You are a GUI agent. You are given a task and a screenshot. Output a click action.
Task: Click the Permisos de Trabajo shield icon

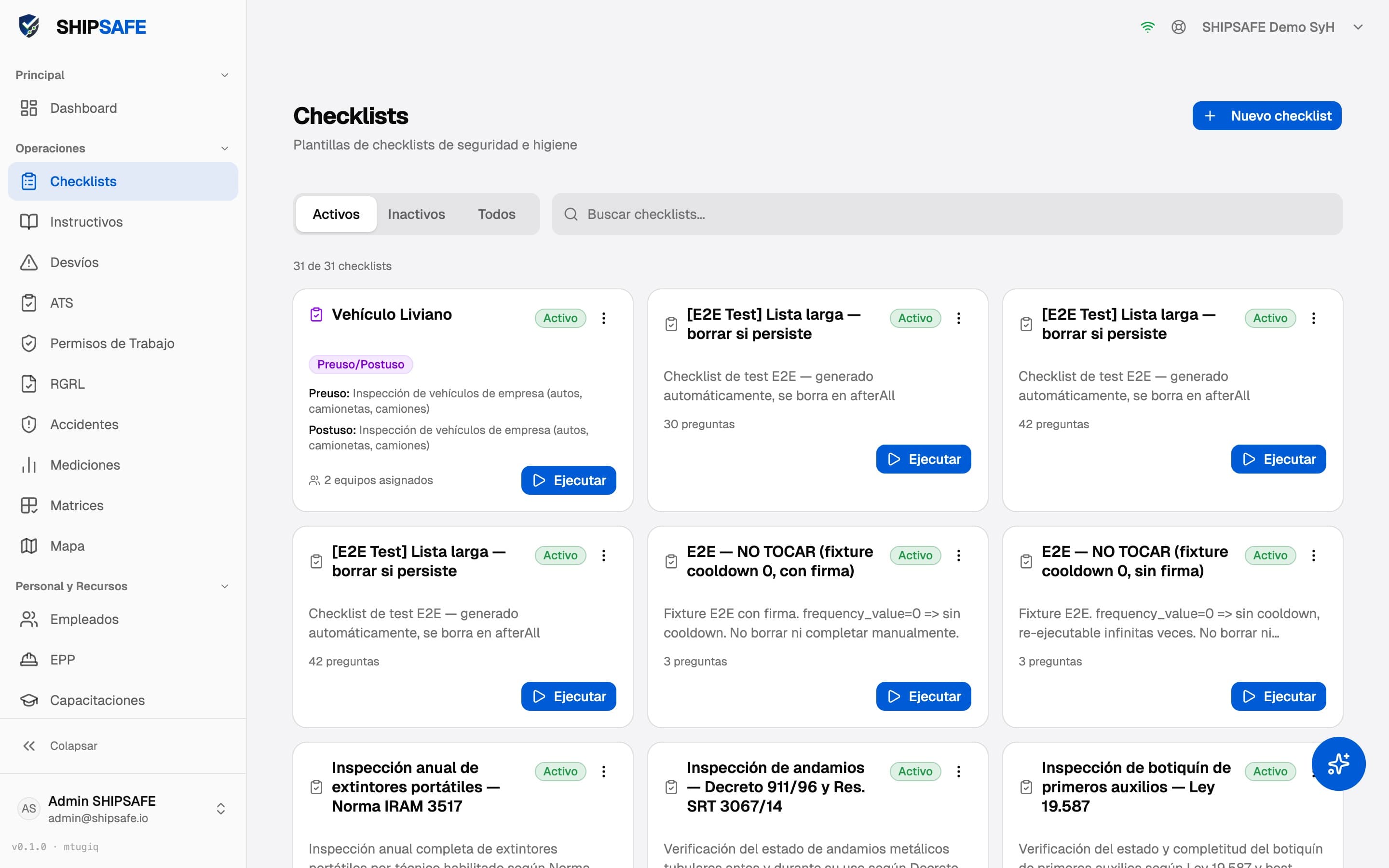click(x=29, y=343)
